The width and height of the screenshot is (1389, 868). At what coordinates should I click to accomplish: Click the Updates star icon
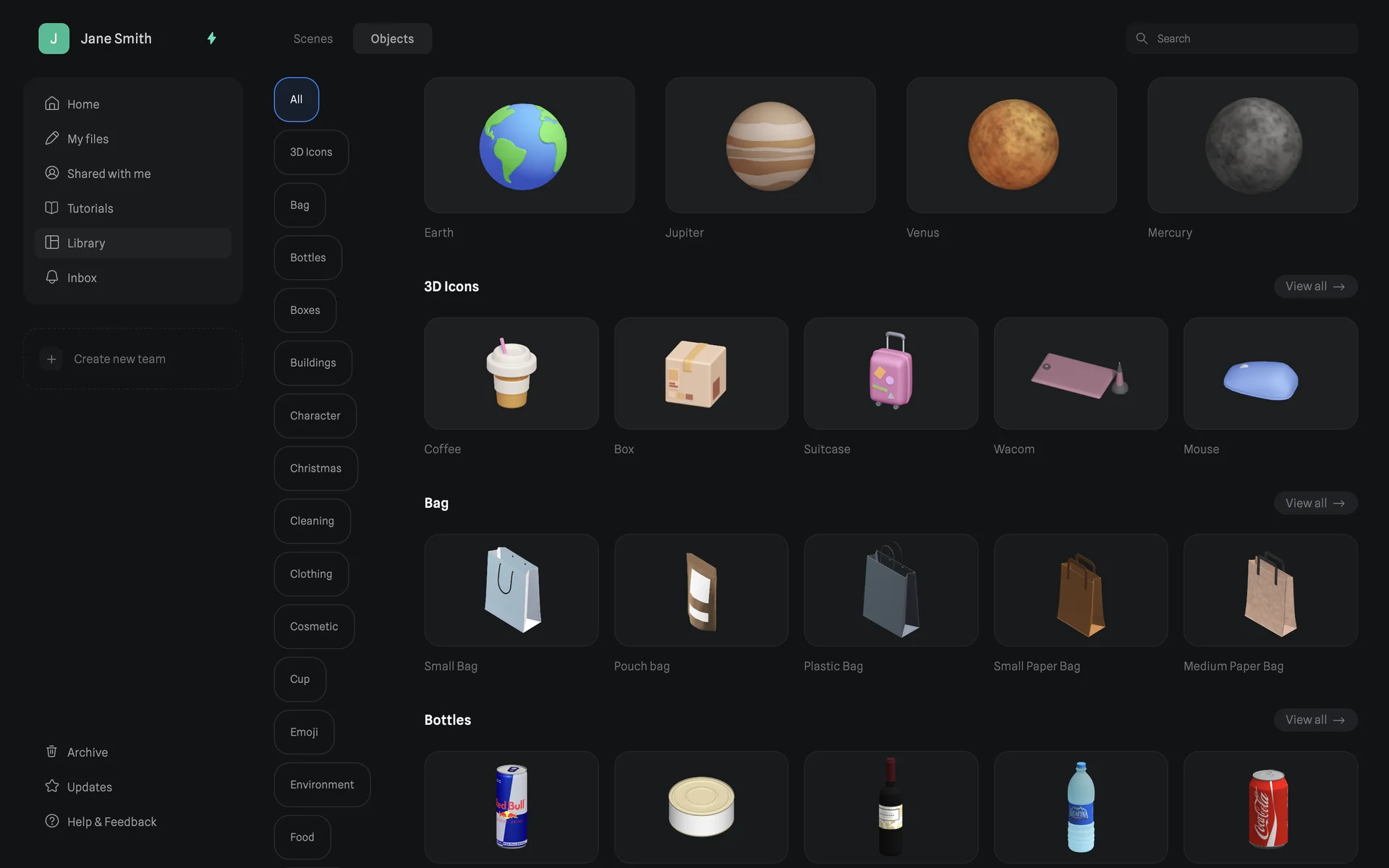[x=51, y=786]
